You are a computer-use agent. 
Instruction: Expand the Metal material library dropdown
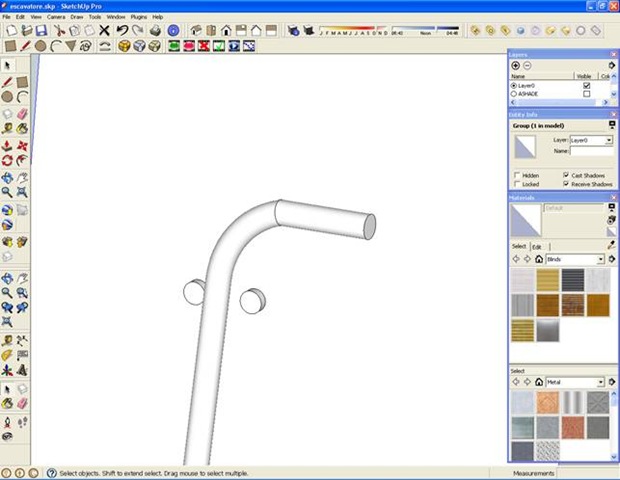pyautogui.click(x=600, y=382)
